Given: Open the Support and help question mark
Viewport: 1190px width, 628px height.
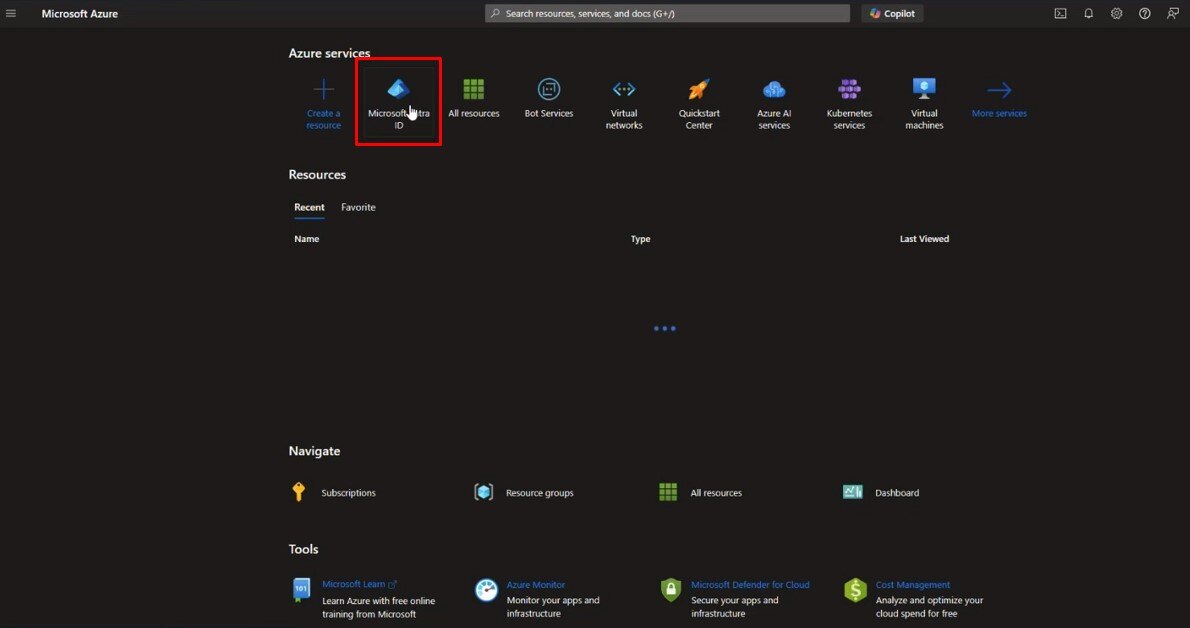Looking at the screenshot, I should 1144,14.
